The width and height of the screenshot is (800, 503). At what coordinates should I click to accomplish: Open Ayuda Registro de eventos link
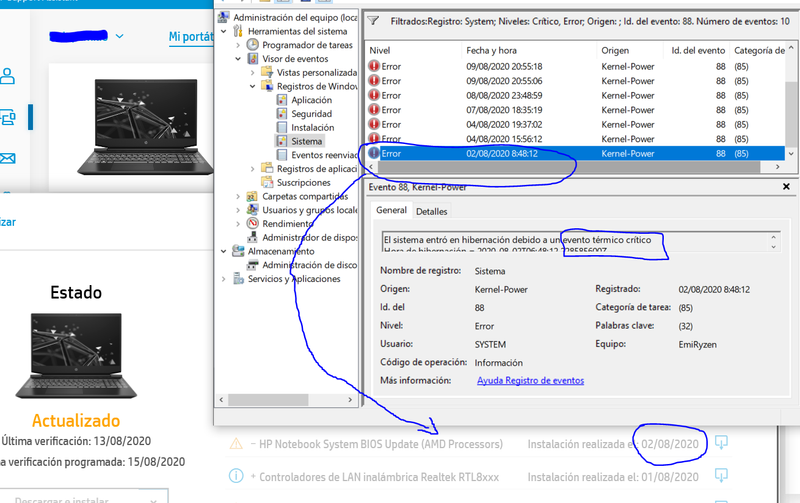click(x=530, y=381)
